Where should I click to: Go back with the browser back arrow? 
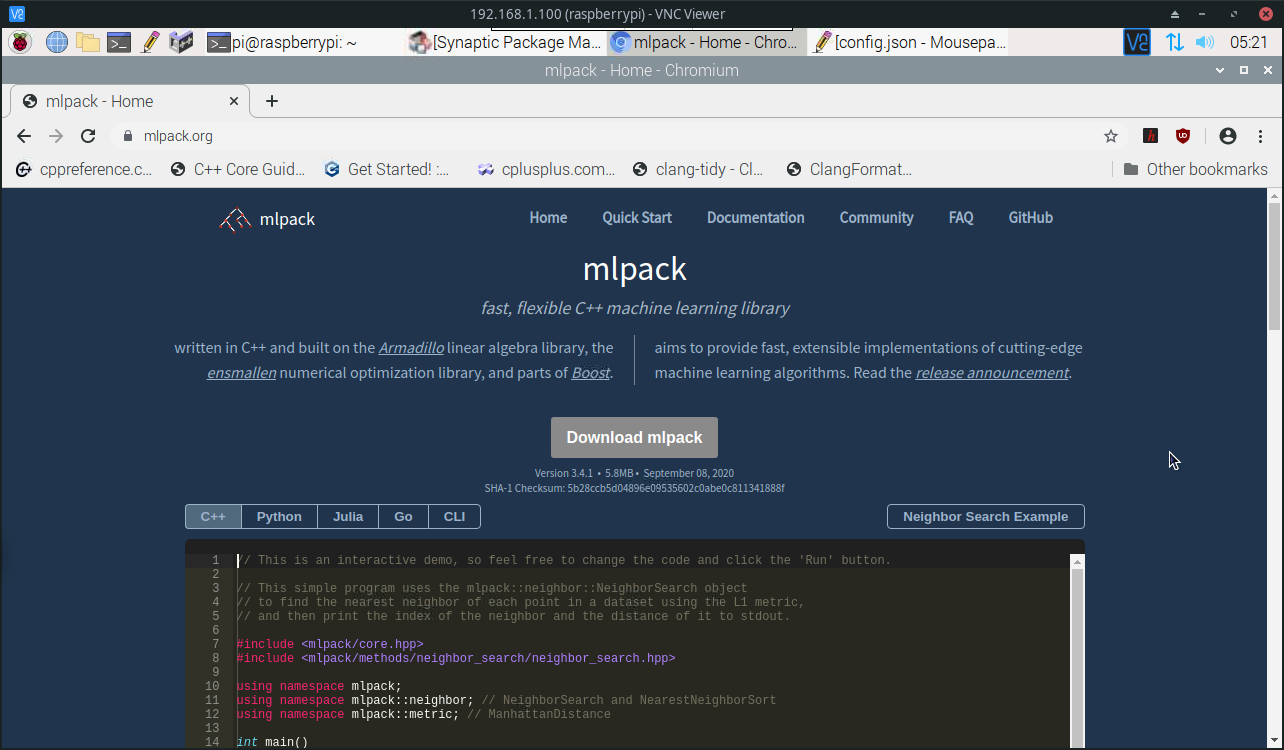[24, 136]
